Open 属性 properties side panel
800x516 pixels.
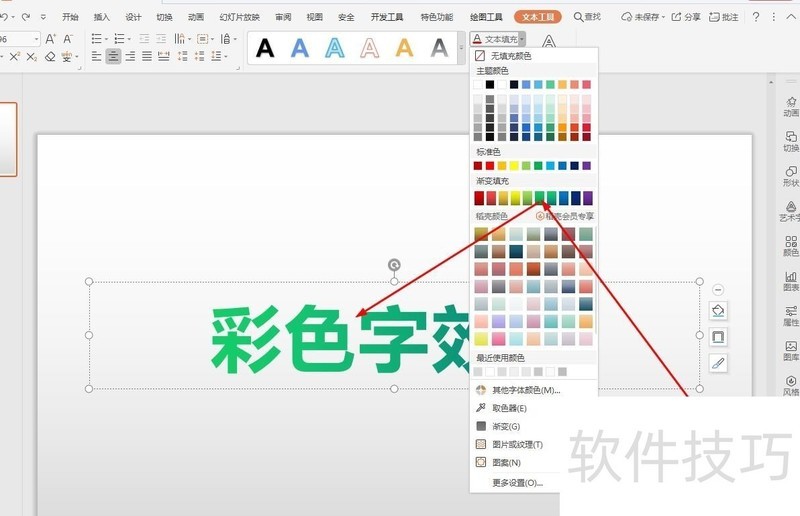click(x=791, y=316)
